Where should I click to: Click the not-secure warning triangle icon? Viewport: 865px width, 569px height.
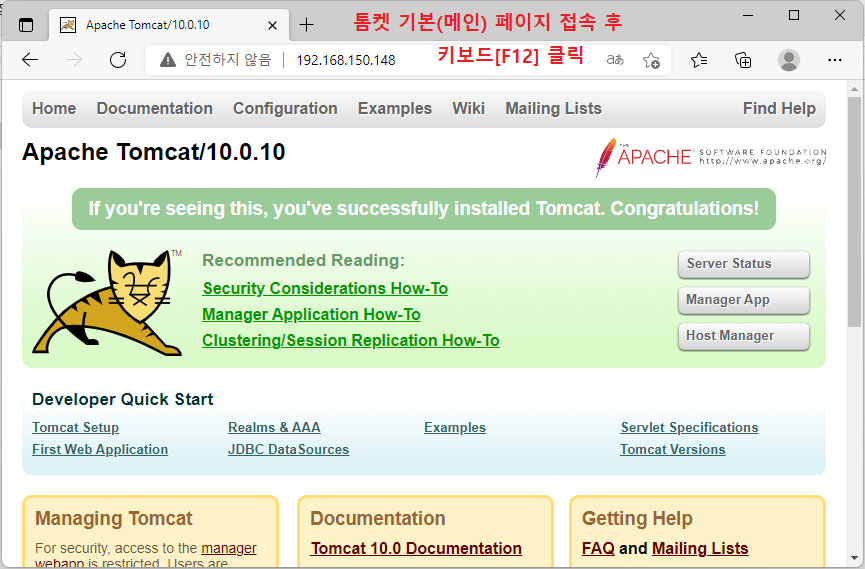[x=168, y=60]
